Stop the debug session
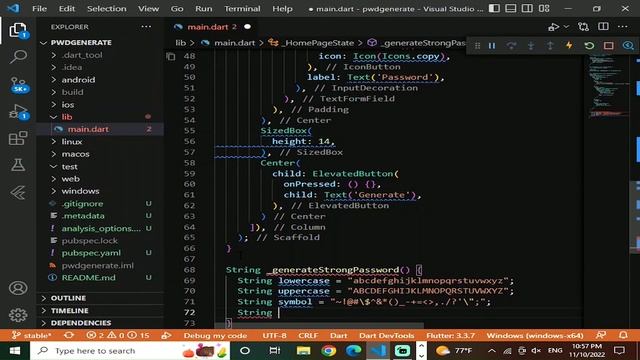The image size is (640, 360). click(609, 46)
